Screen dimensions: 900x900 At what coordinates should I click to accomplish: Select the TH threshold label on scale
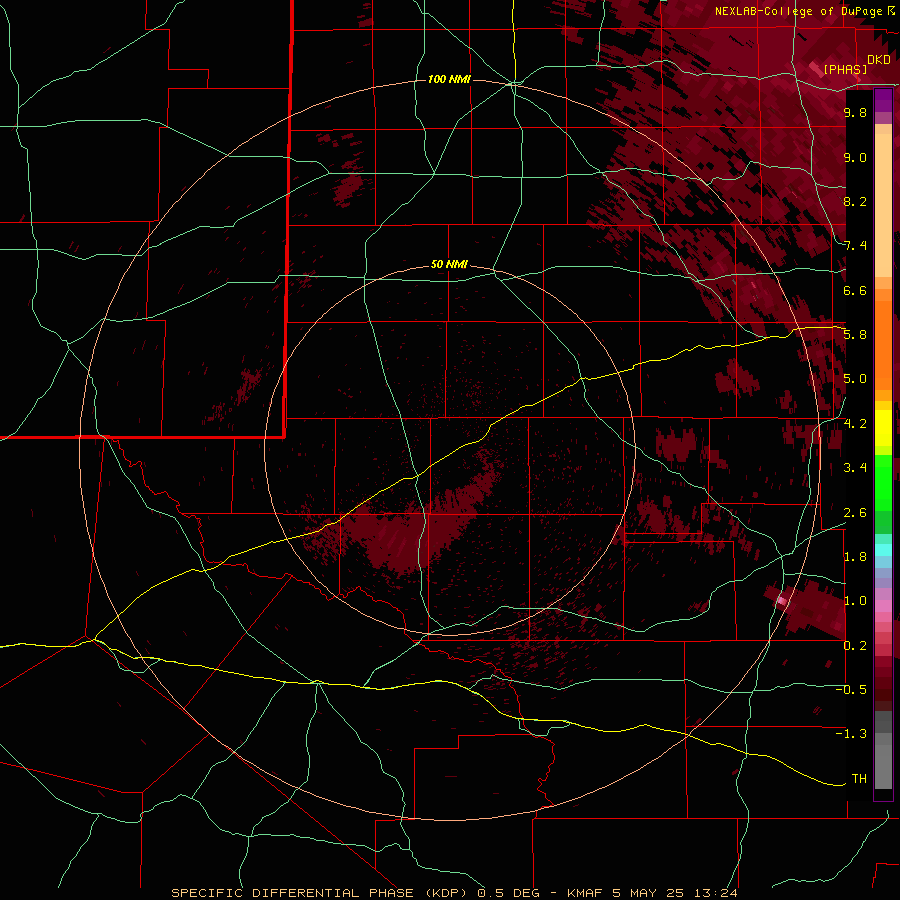pyautogui.click(x=859, y=779)
